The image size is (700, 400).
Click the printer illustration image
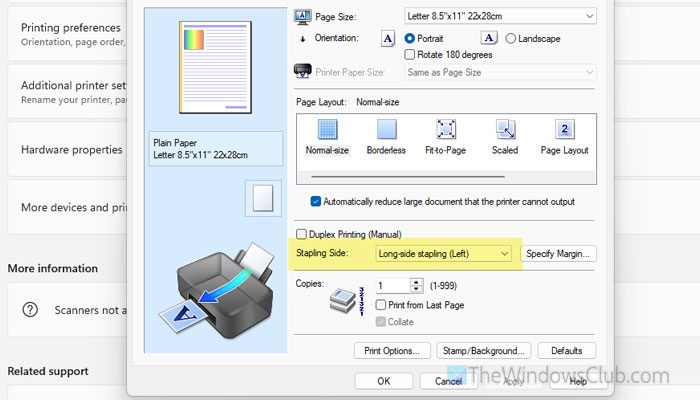point(217,293)
